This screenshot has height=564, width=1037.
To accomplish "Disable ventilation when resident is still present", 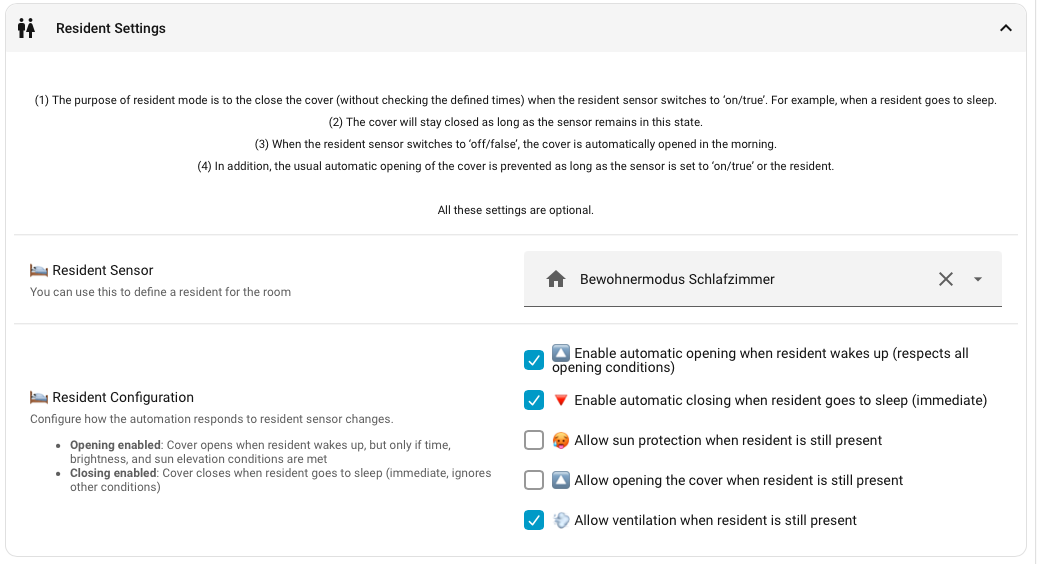I will 534,520.
